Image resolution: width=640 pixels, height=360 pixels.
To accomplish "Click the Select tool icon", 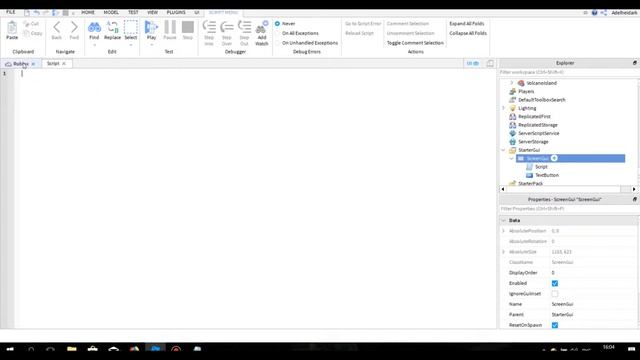I will 131,27.
